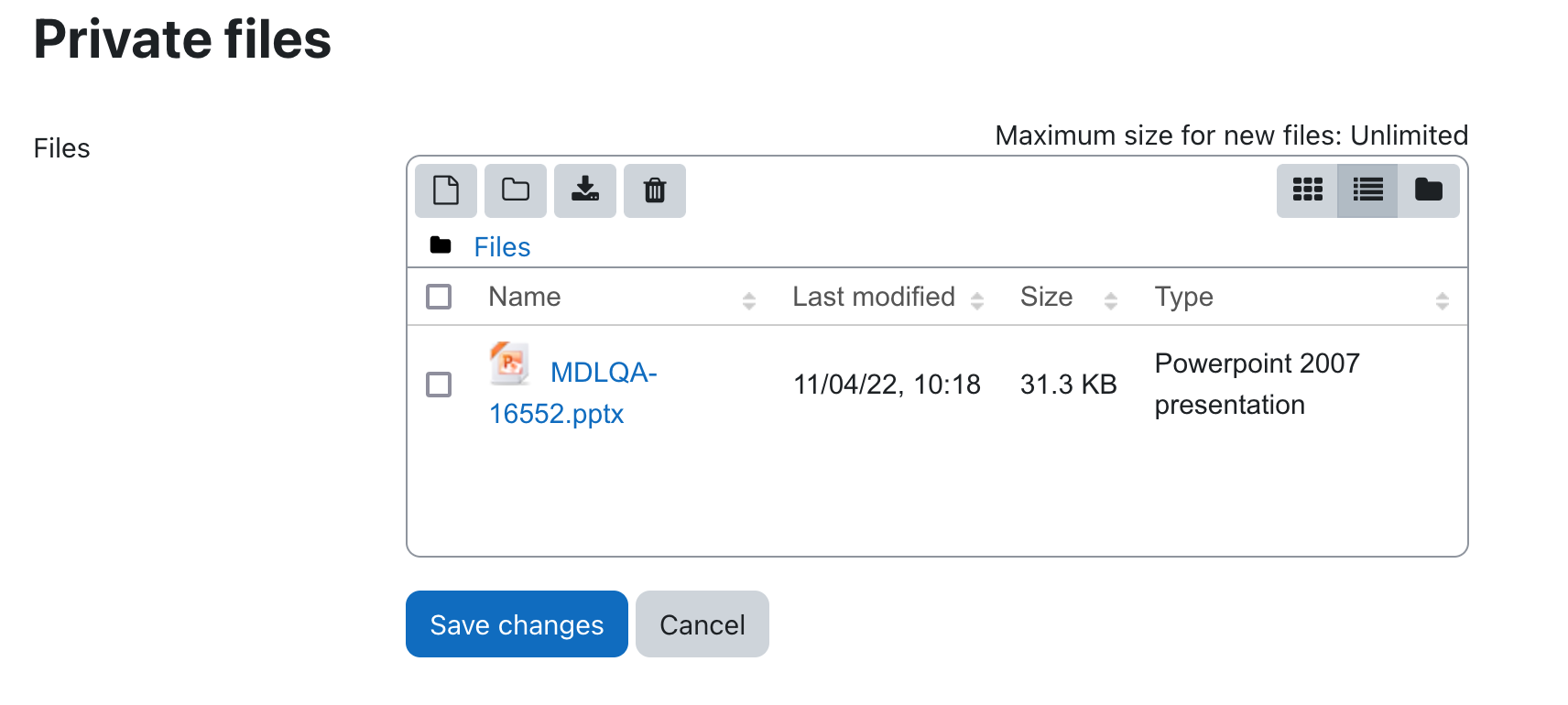
Task: Sort by Size arrows
Action: point(1111,300)
